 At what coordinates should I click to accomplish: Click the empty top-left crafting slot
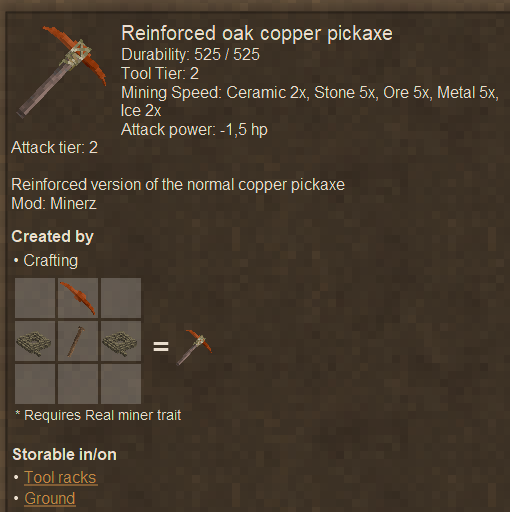pos(35,298)
